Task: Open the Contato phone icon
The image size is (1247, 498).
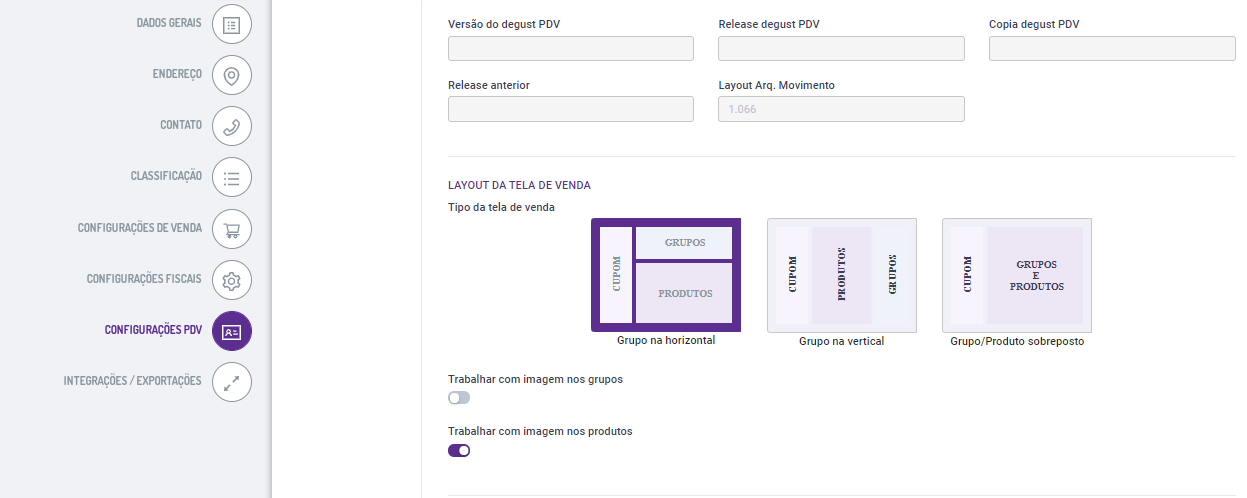Action: click(232, 126)
